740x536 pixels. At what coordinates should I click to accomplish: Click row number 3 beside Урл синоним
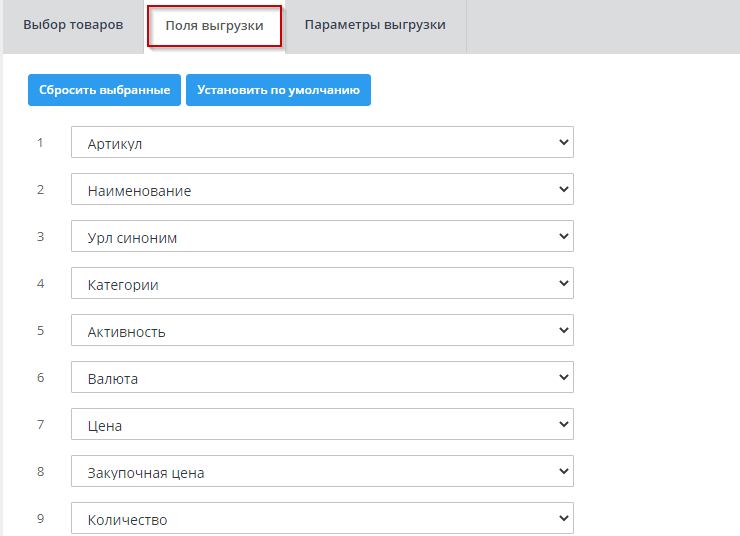41,236
